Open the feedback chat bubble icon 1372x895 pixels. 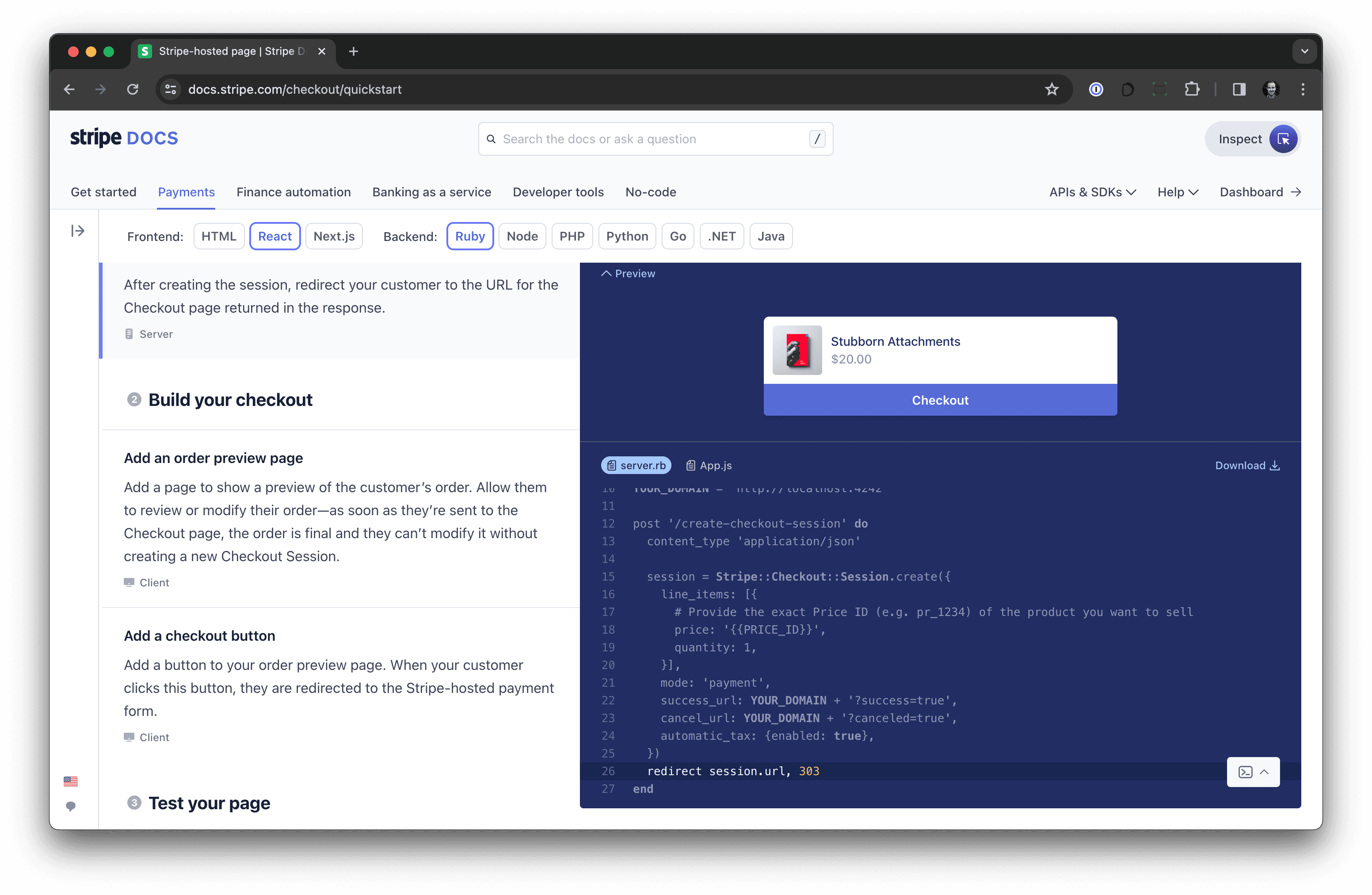point(70,806)
